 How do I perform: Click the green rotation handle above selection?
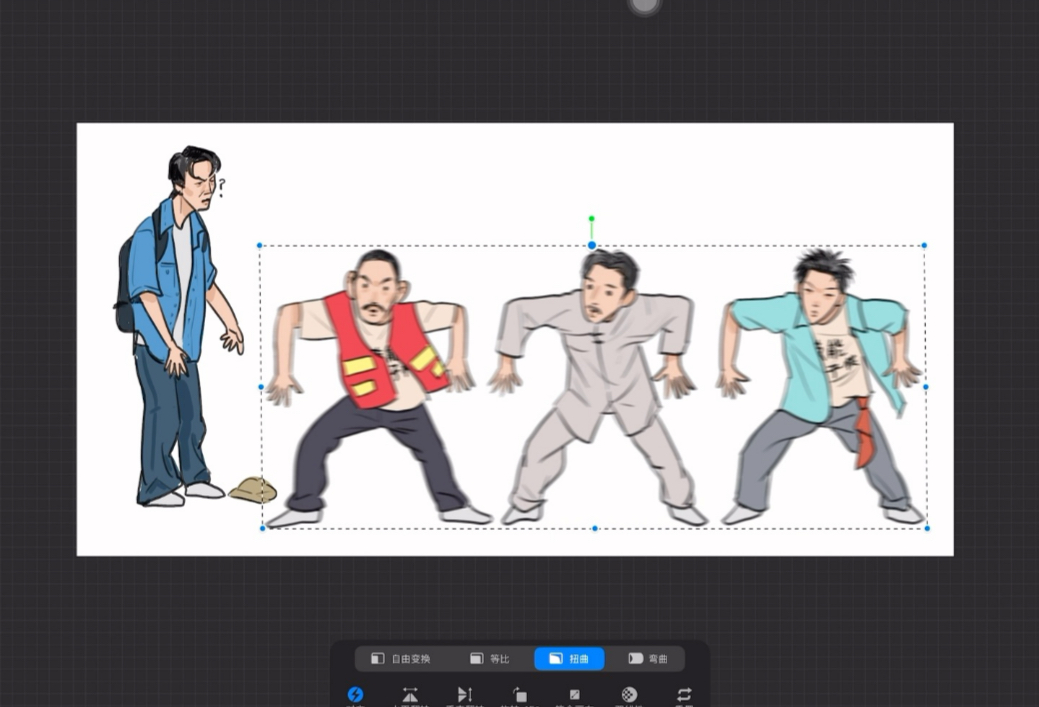(592, 219)
